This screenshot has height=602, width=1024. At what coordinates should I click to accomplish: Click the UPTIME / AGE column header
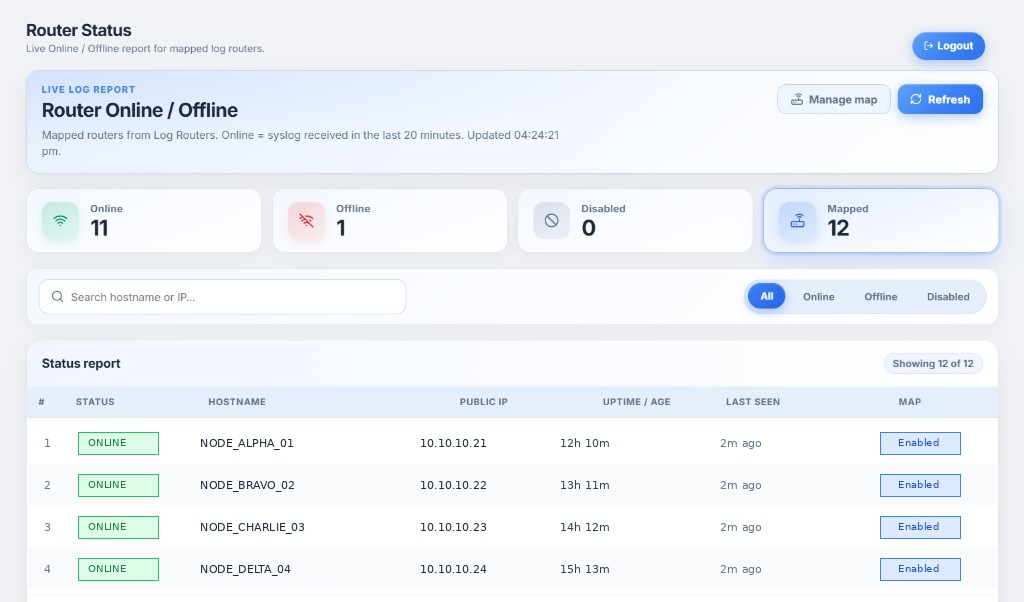[x=637, y=402]
